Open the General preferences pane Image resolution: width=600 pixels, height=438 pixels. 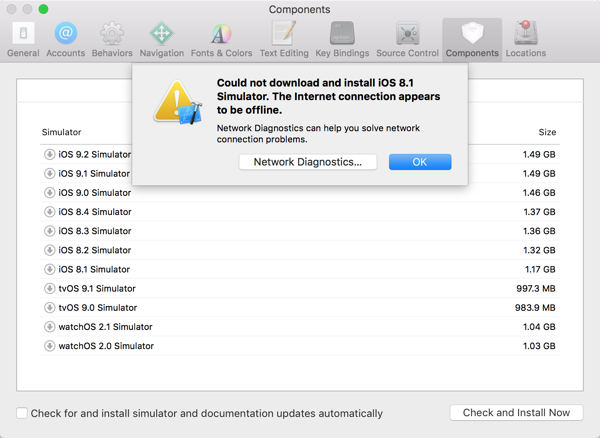click(23, 38)
